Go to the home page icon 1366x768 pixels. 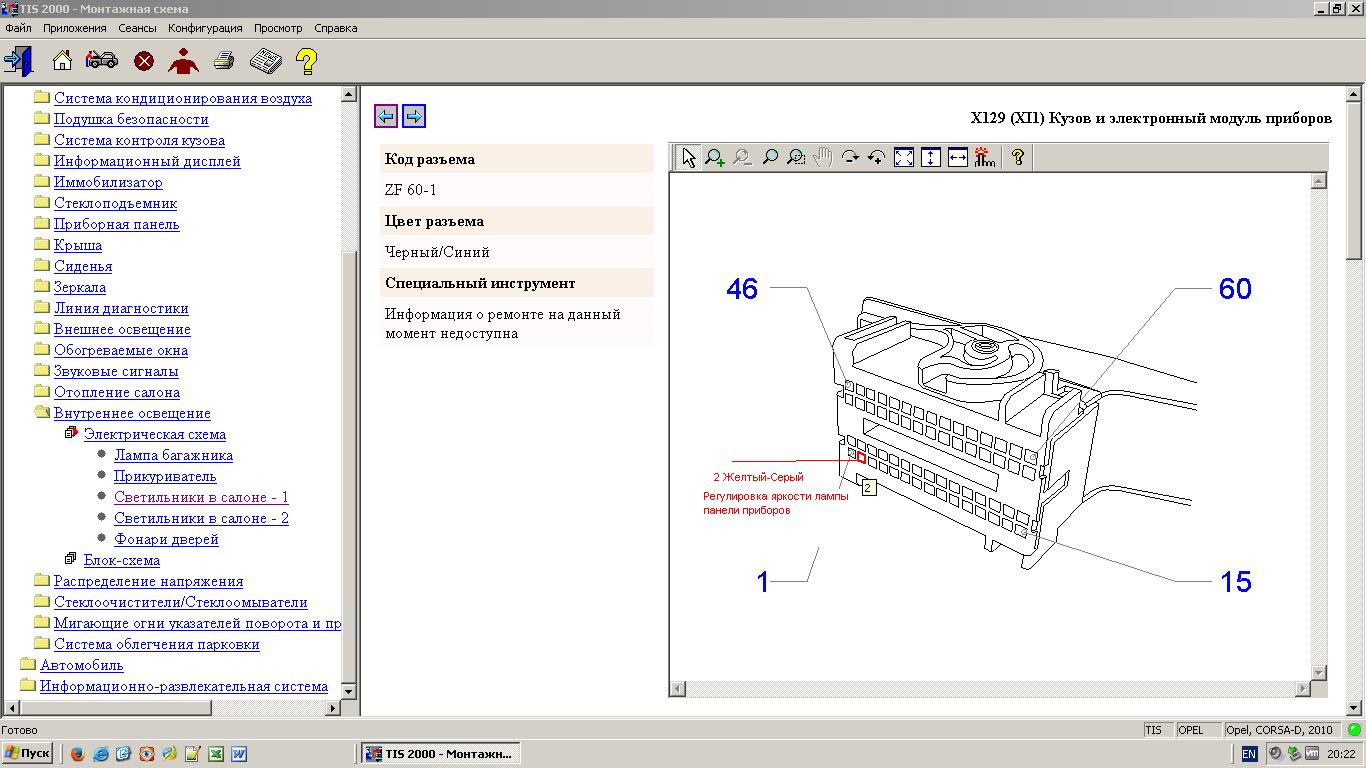click(62, 61)
